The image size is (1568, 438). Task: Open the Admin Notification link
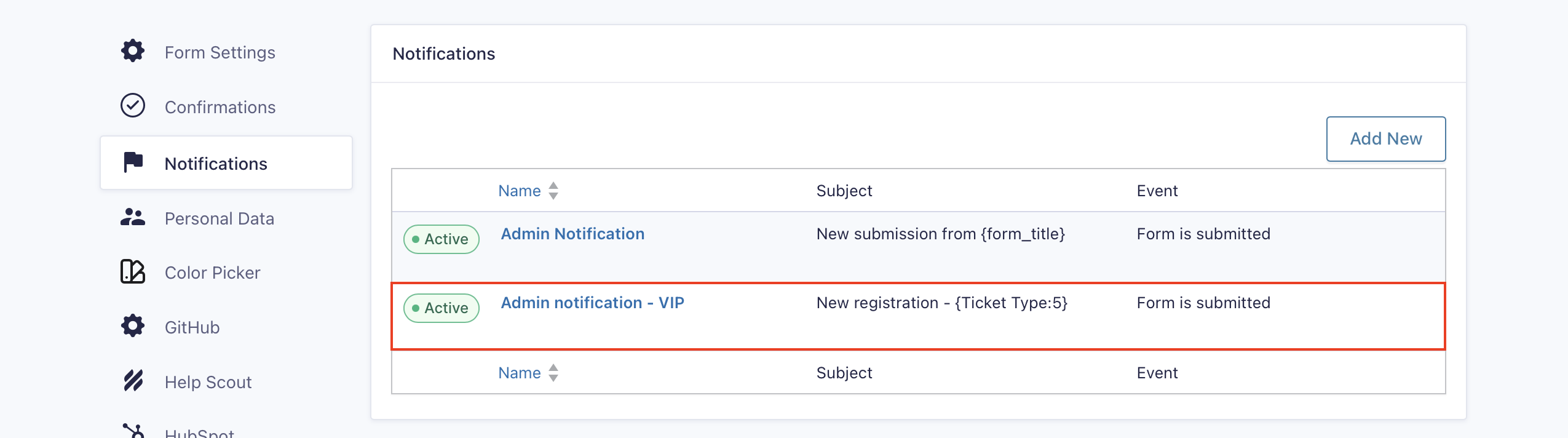point(572,234)
